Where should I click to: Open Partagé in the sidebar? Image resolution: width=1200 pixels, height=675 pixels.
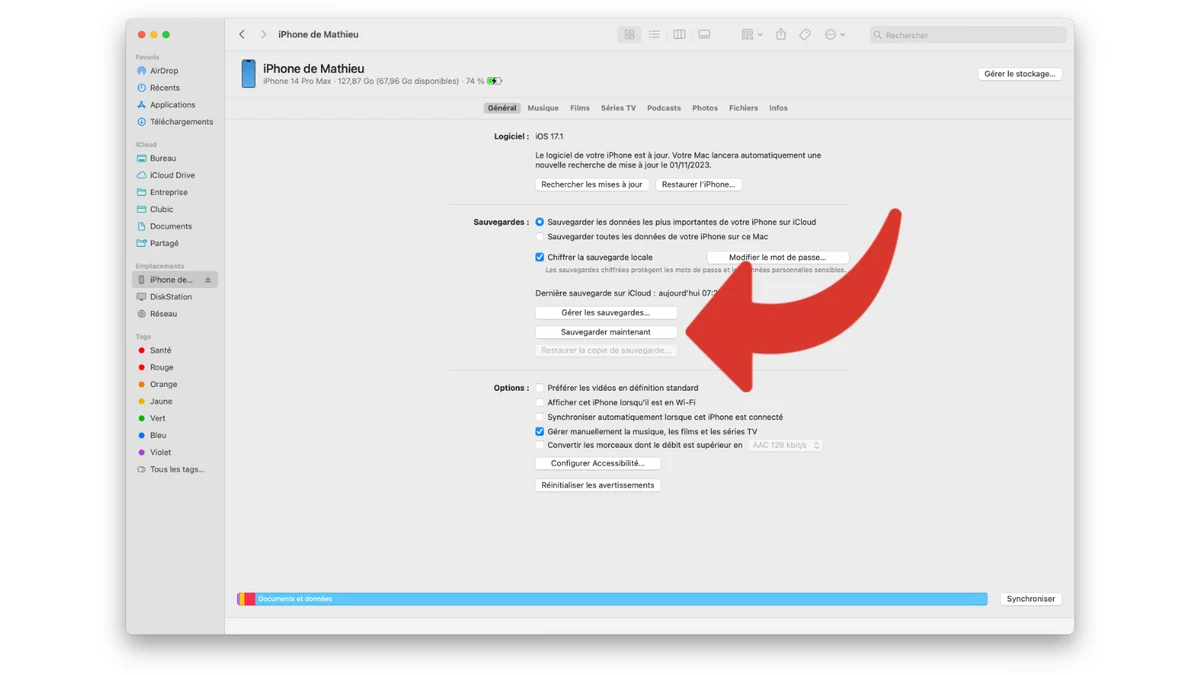(x=164, y=243)
